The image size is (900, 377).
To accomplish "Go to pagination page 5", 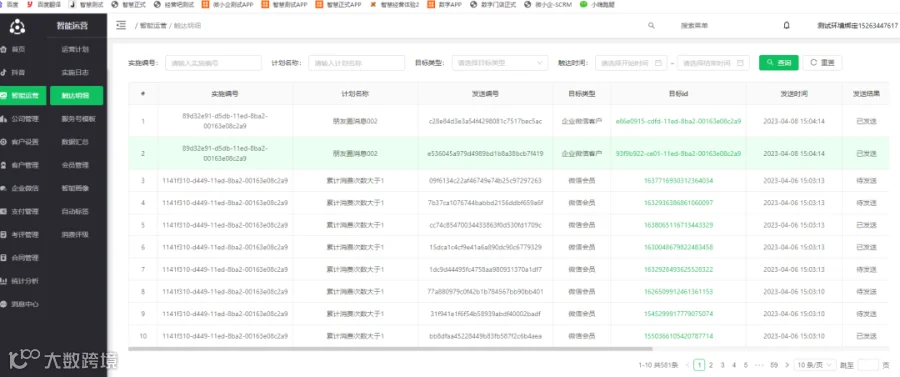I will (746, 365).
